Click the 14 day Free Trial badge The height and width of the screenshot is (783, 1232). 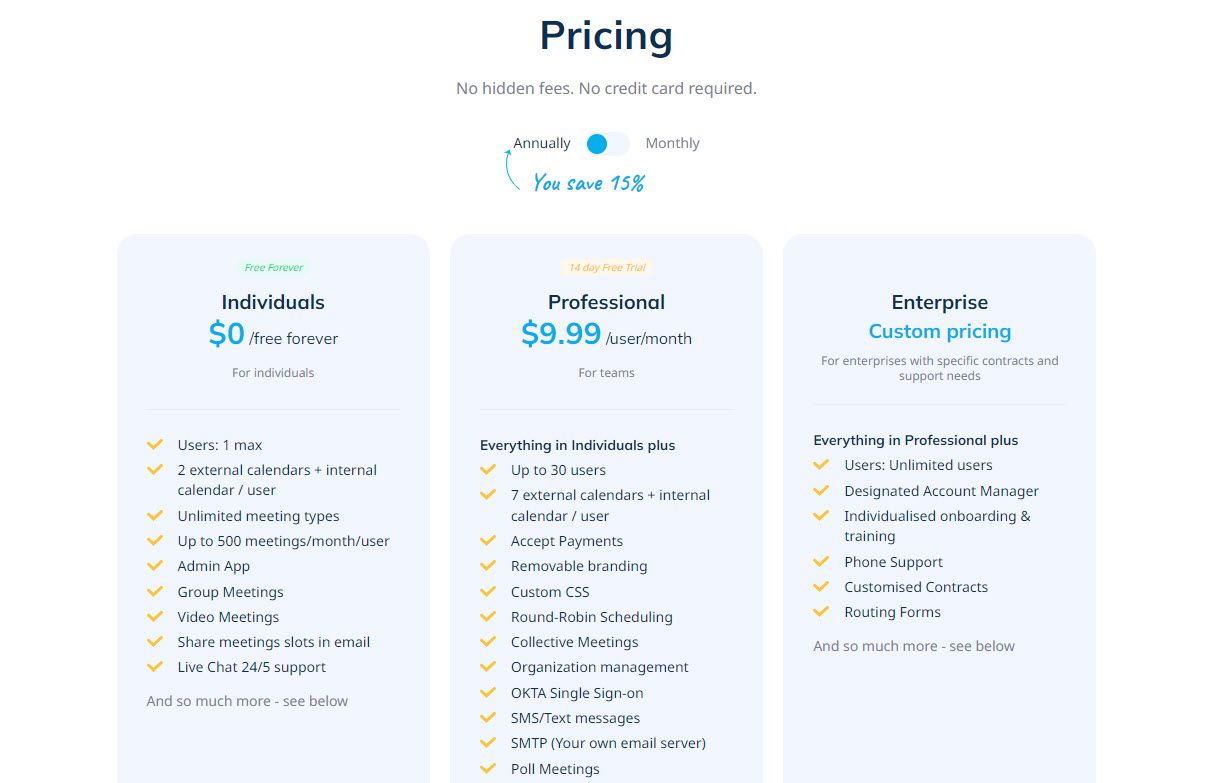click(606, 267)
